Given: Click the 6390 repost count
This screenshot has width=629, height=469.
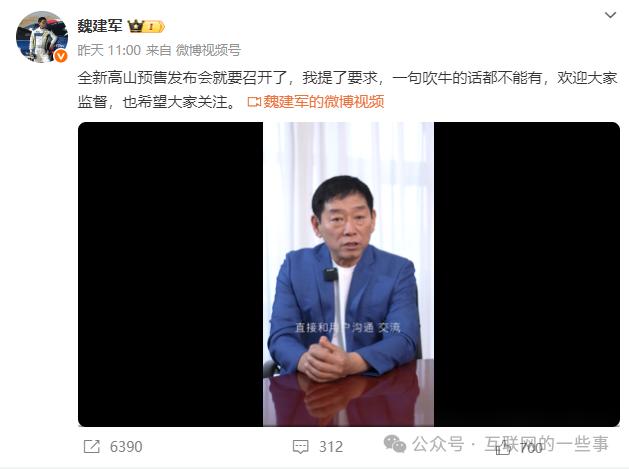Looking at the screenshot, I should point(126,447).
